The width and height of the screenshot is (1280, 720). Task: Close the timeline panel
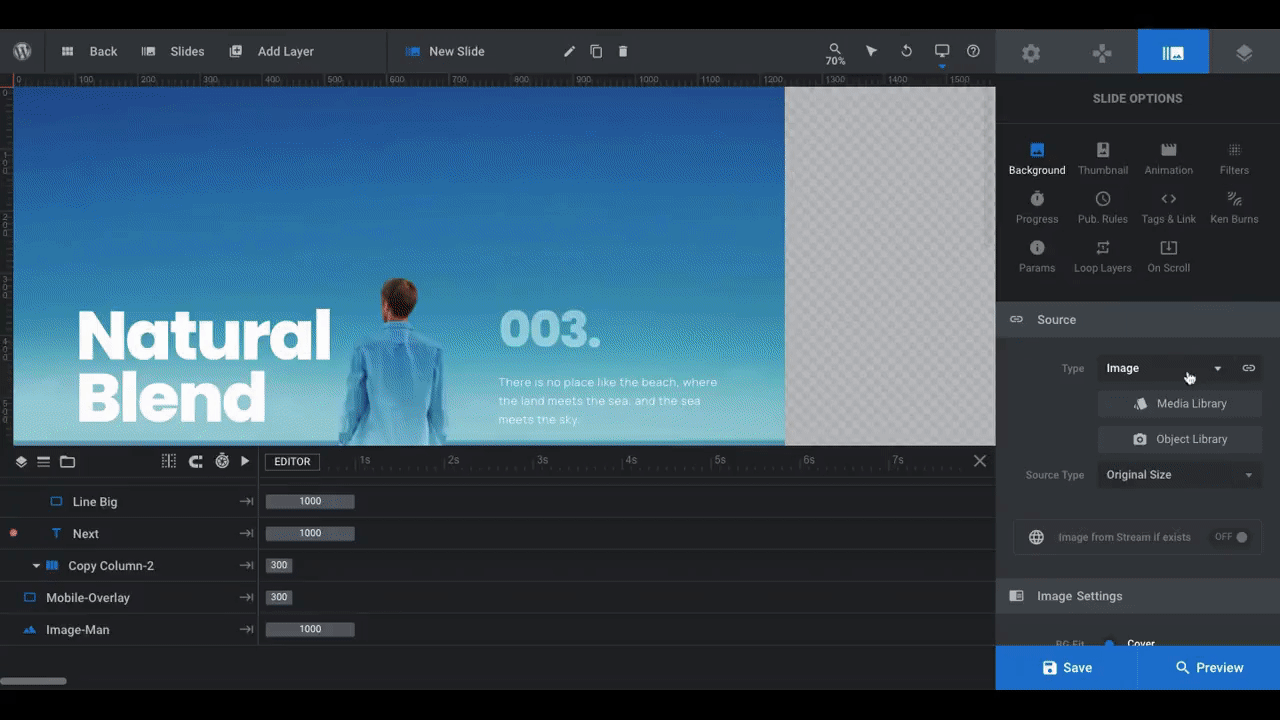[980, 461]
